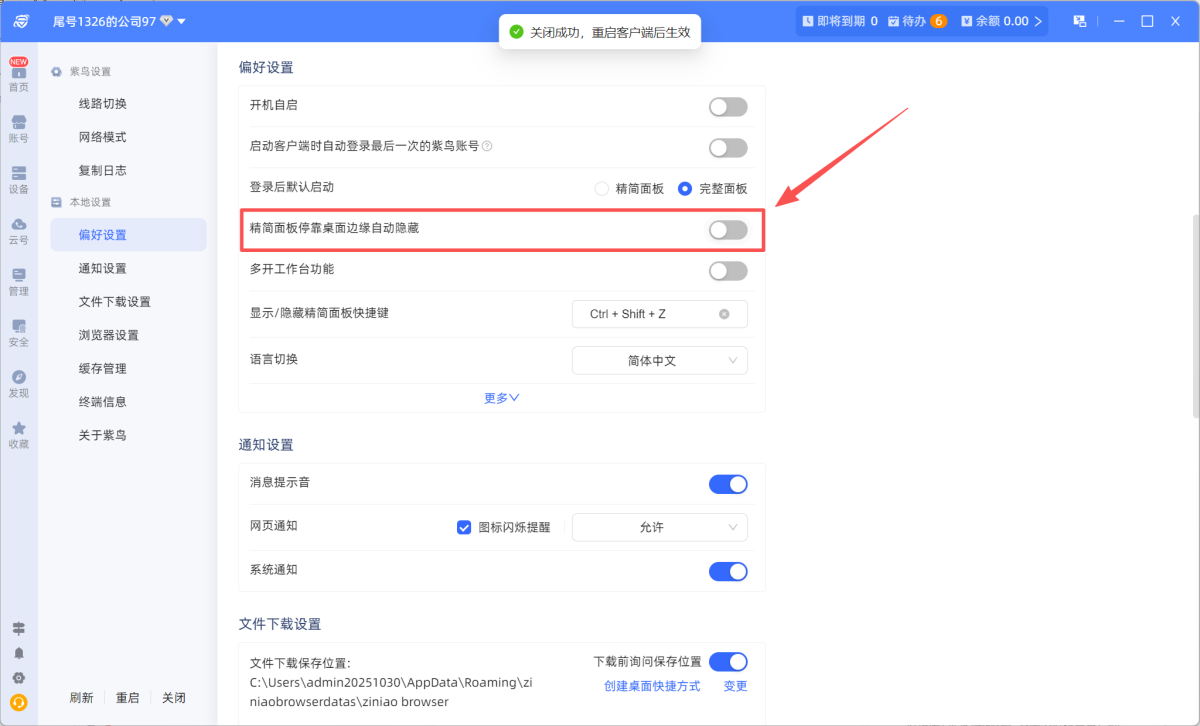The width and height of the screenshot is (1200, 726).
Task: Switch to the compact panel mode icon in title bar
Action: [1080, 21]
